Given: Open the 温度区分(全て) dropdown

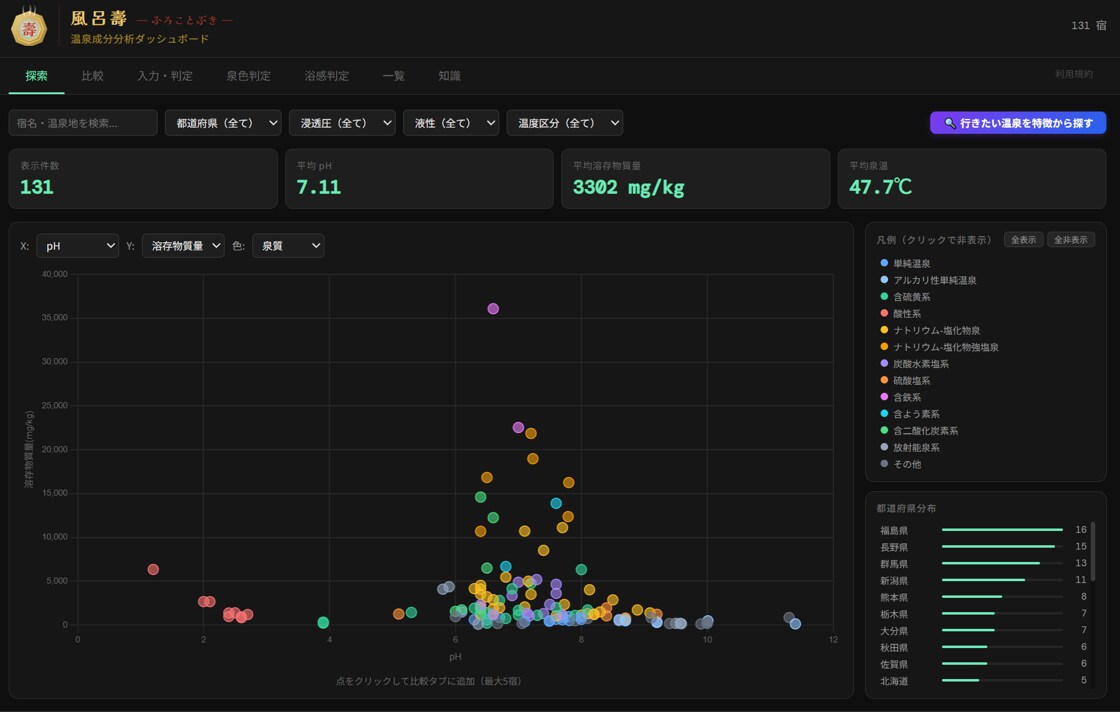Looking at the screenshot, I should pyautogui.click(x=564, y=123).
